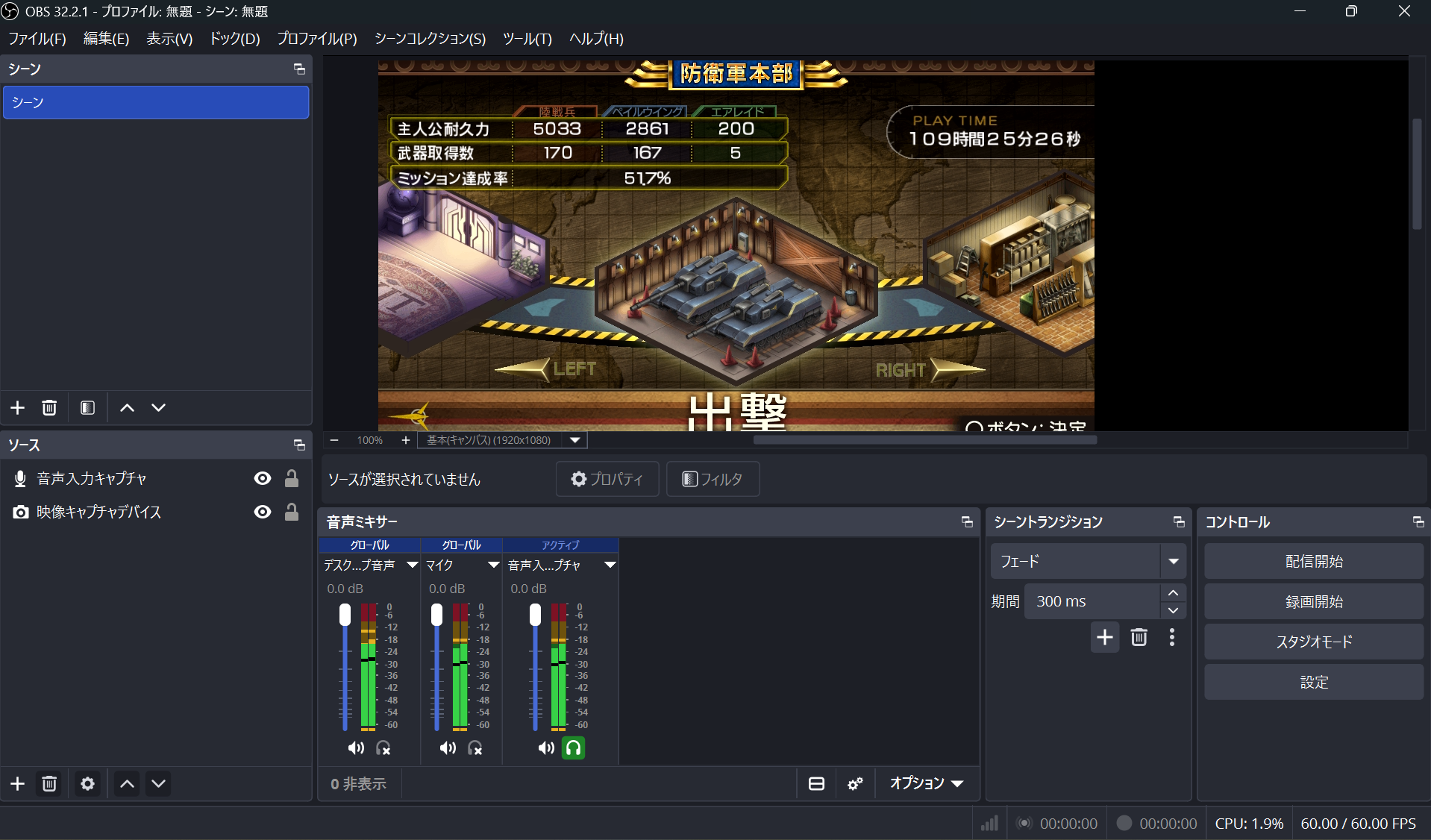Open source properties gear in Sources toolbar
Image resolution: width=1431 pixels, height=840 pixels.
tap(87, 783)
